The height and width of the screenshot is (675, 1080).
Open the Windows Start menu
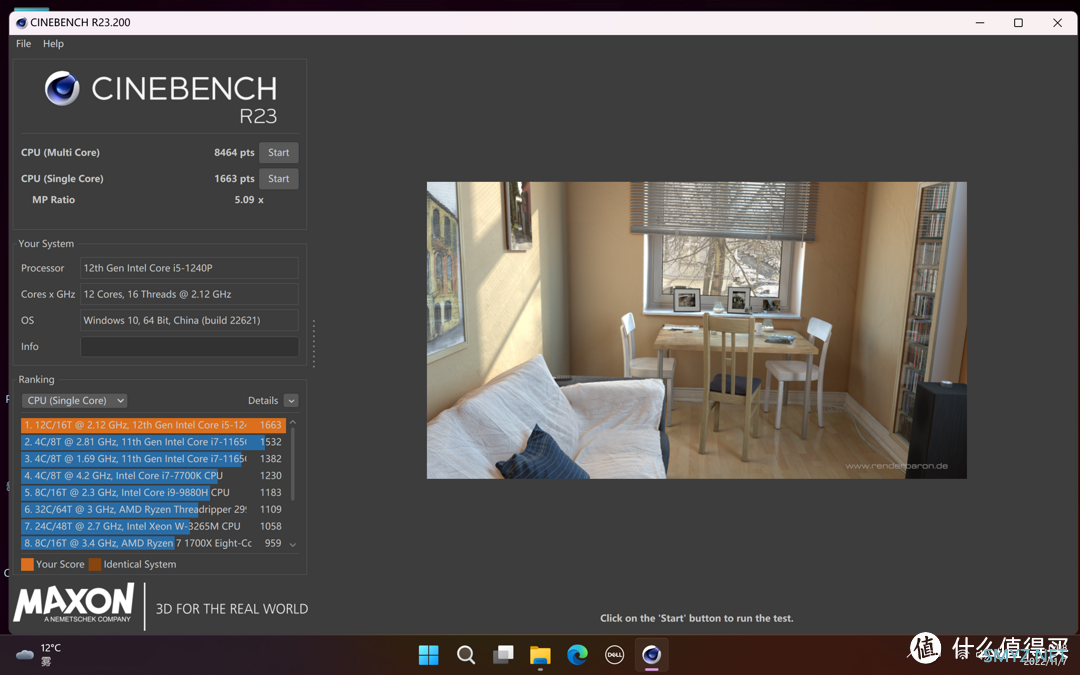[428, 654]
